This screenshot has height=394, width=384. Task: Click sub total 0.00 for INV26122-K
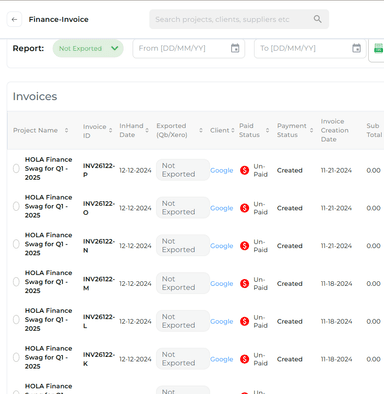[373, 359]
